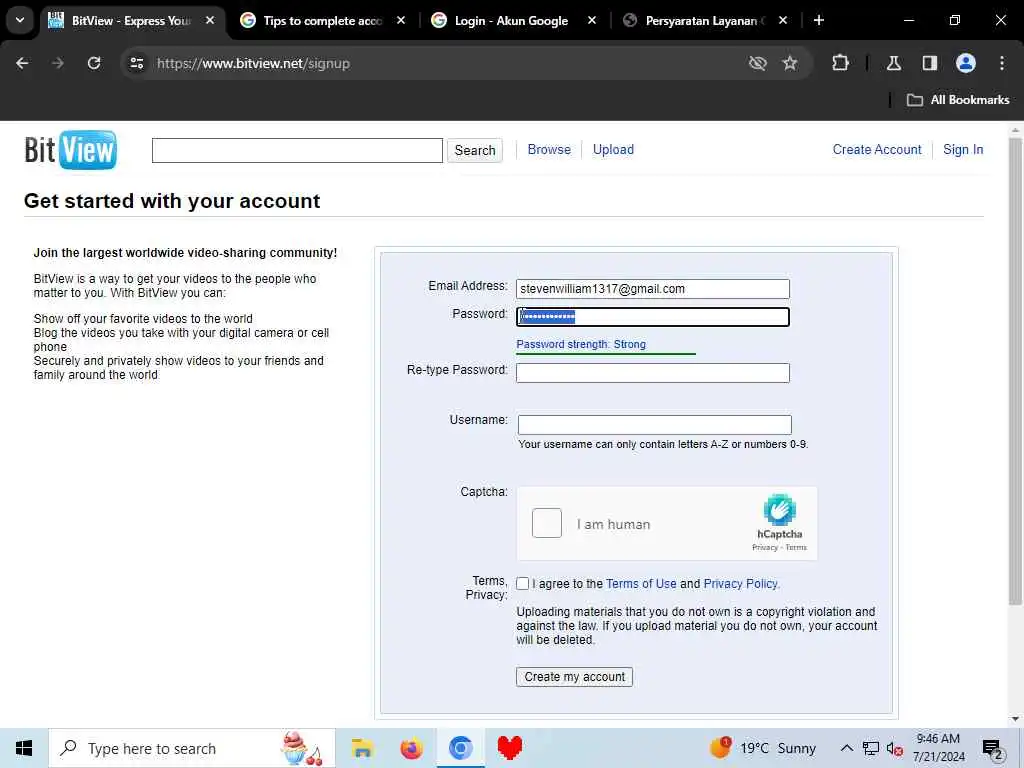Click the Username field
1024x768 pixels.
pyautogui.click(x=654, y=424)
